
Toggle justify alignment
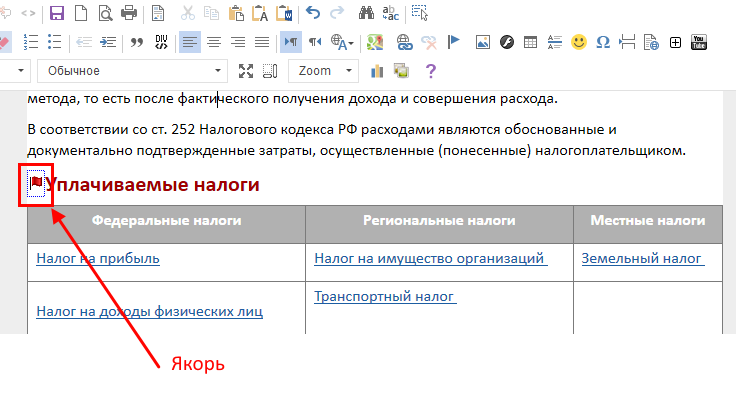click(x=262, y=42)
